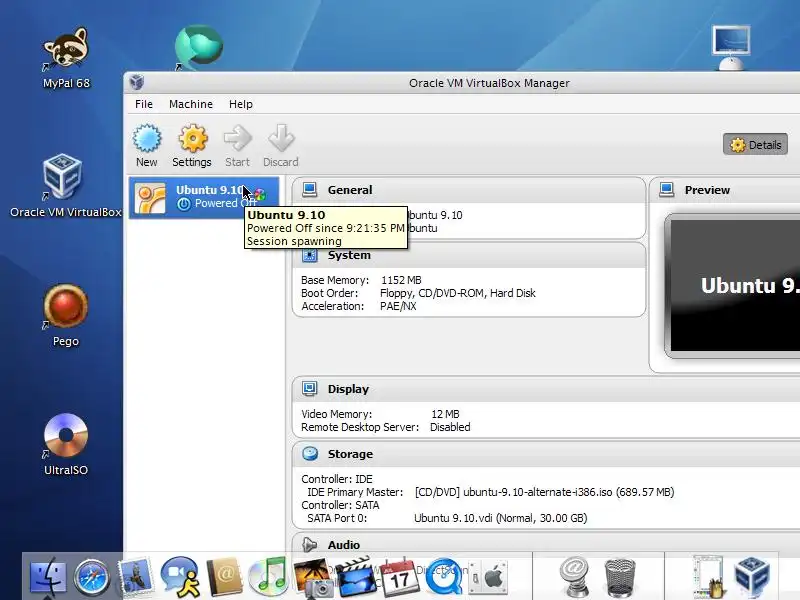This screenshot has width=800, height=600.
Task: Open the Address Book icon in the dock
Action: coord(223,577)
